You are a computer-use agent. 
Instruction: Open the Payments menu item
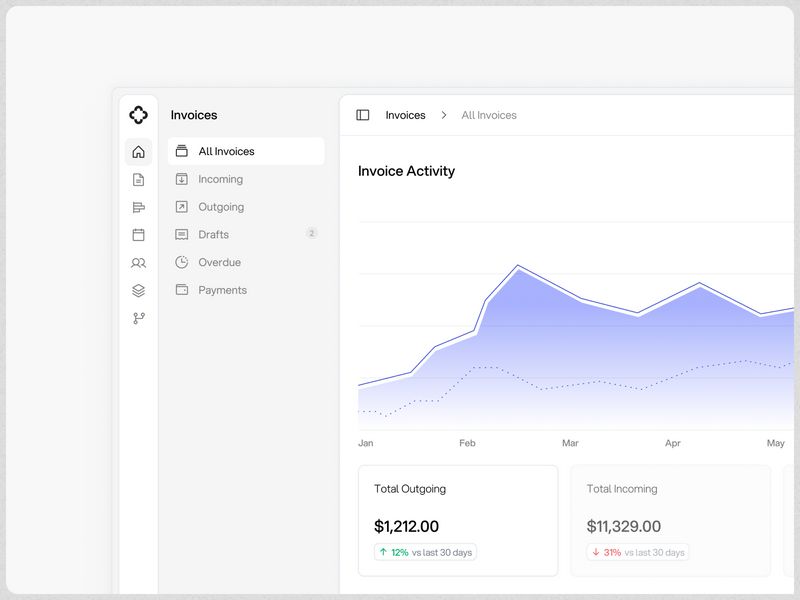[246, 290]
